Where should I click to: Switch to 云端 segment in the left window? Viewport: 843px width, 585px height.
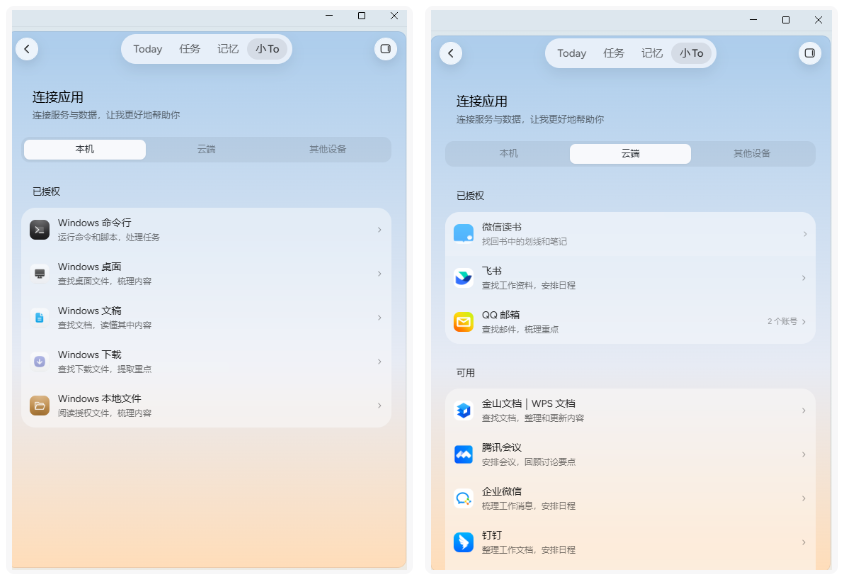point(206,149)
